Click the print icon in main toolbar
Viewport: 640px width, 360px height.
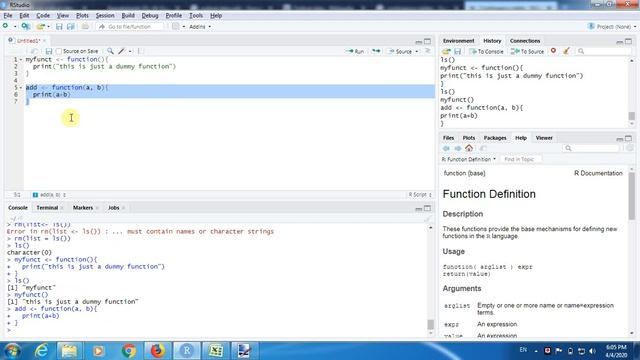point(85,27)
